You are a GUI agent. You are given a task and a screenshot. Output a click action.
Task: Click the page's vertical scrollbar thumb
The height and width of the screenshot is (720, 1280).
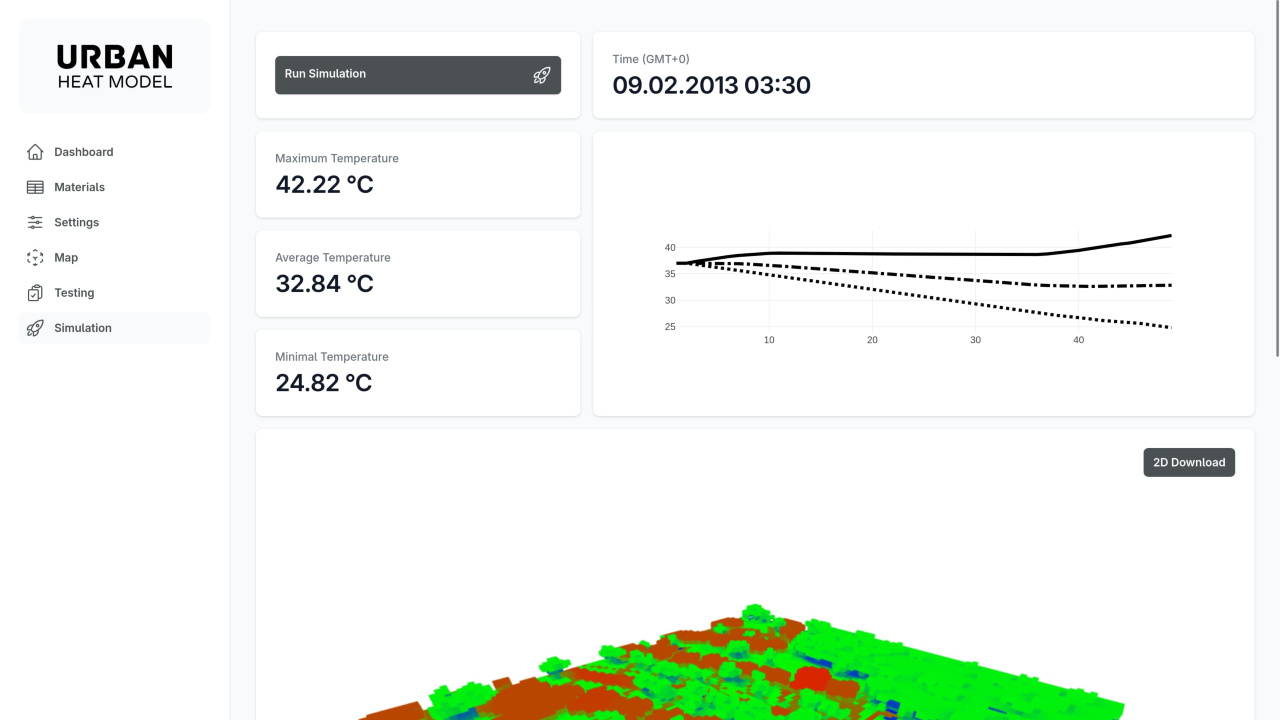pos(1276,178)
